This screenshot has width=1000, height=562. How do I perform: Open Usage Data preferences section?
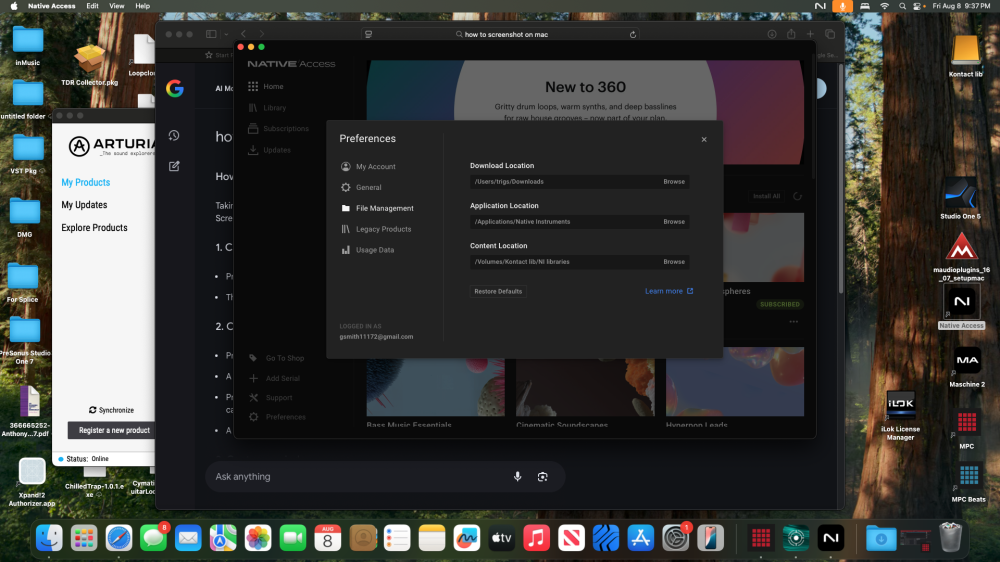[x=367, y=250]
